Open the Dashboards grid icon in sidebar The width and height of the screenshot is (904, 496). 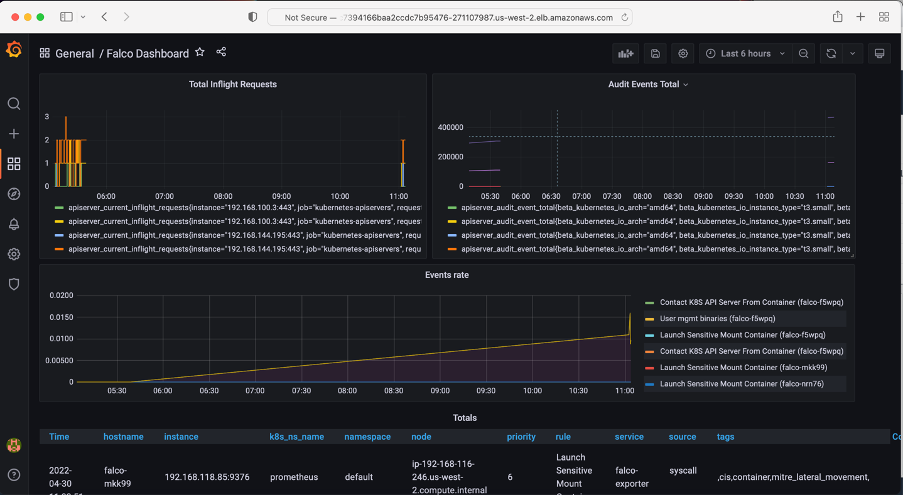pyautogui.click(x=14, y=164)
